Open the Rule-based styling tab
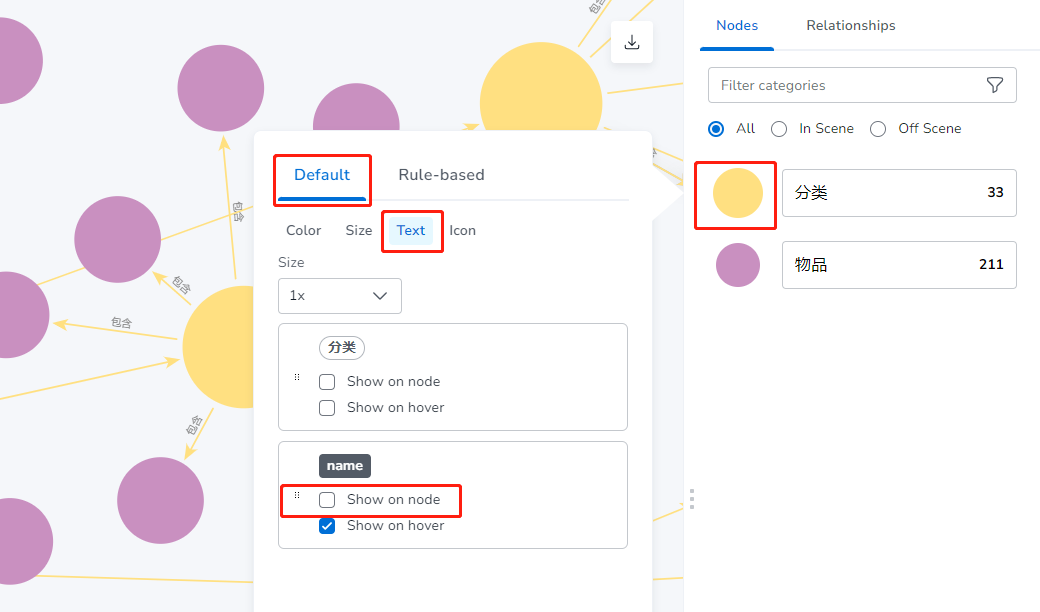 pyautogui.click(x=441, y=174)
